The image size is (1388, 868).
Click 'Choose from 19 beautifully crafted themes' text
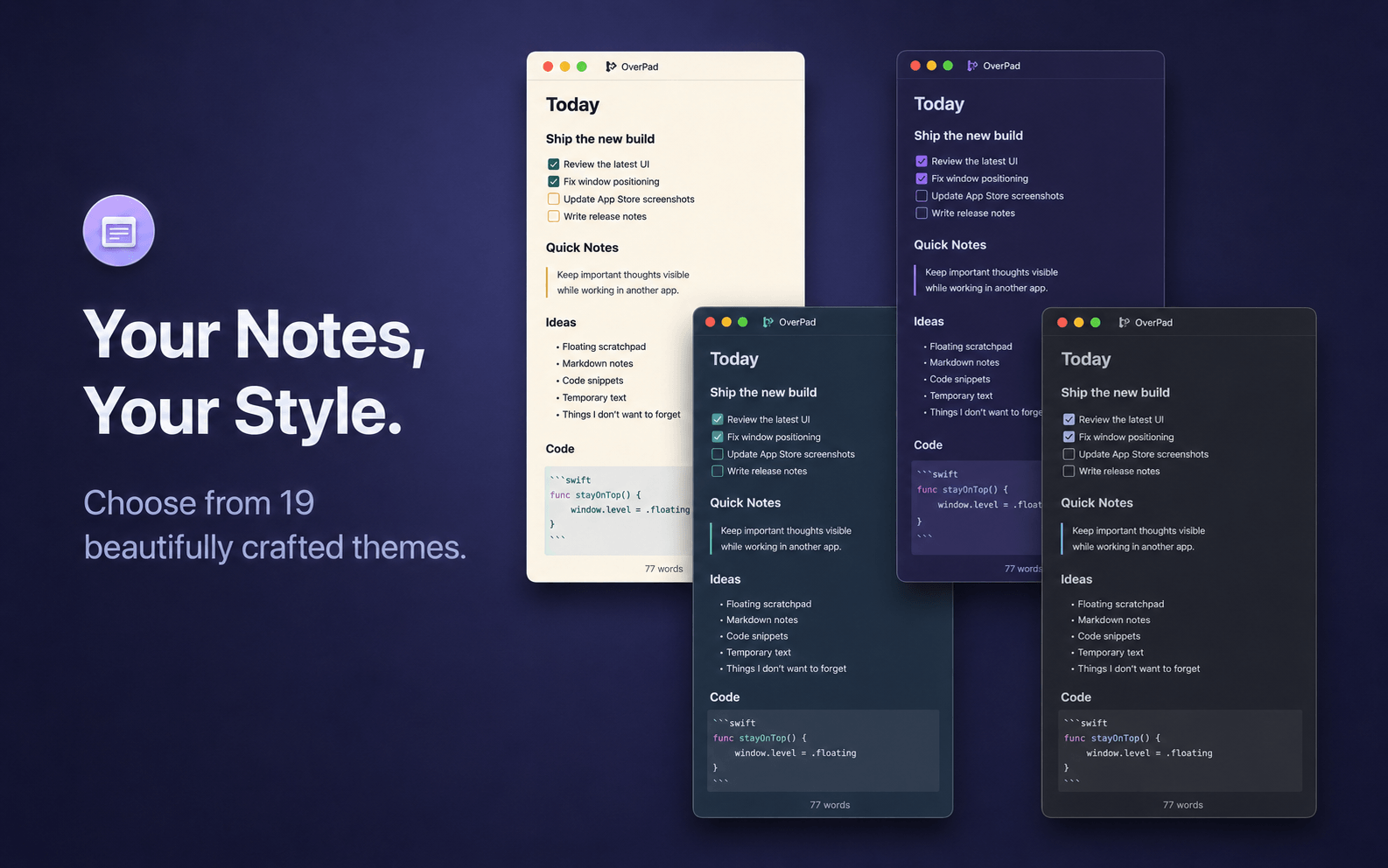coord(275,525)
